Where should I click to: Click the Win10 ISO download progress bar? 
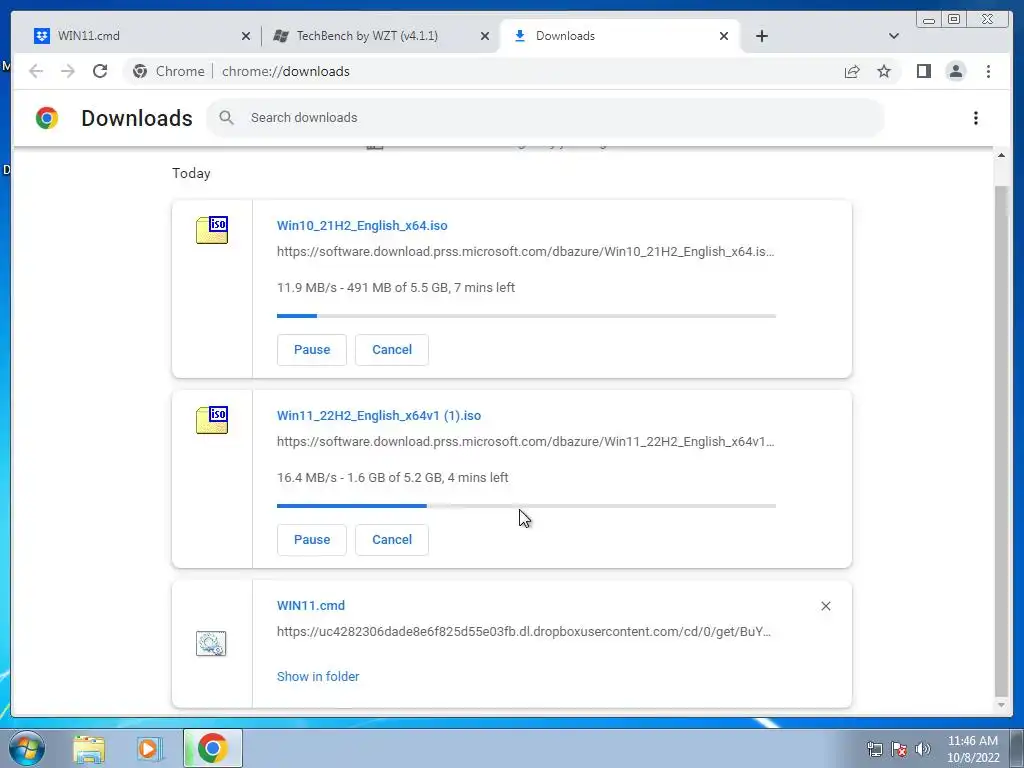(x=526, y=316)
